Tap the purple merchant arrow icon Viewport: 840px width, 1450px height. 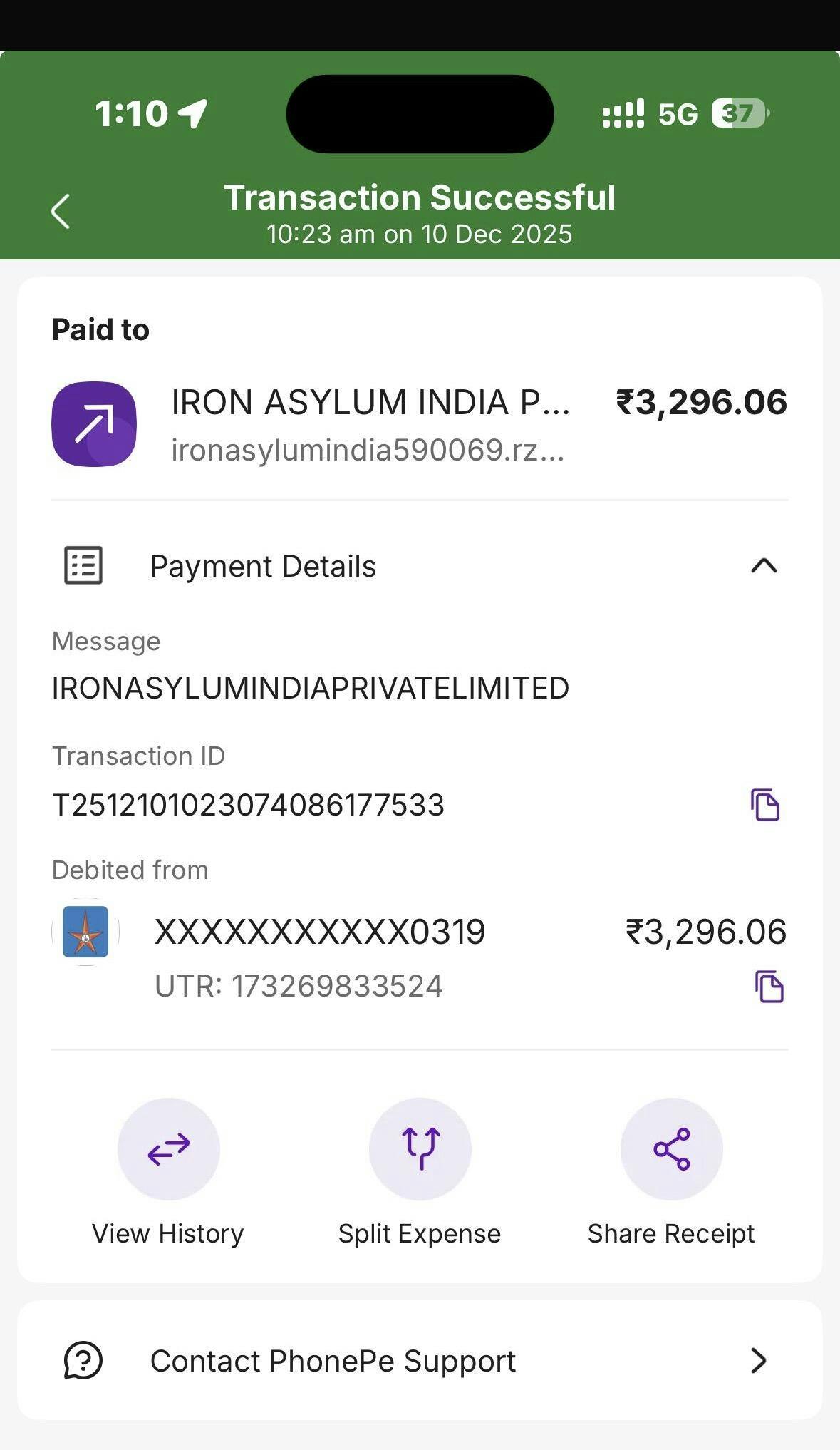tap(94, 424)
